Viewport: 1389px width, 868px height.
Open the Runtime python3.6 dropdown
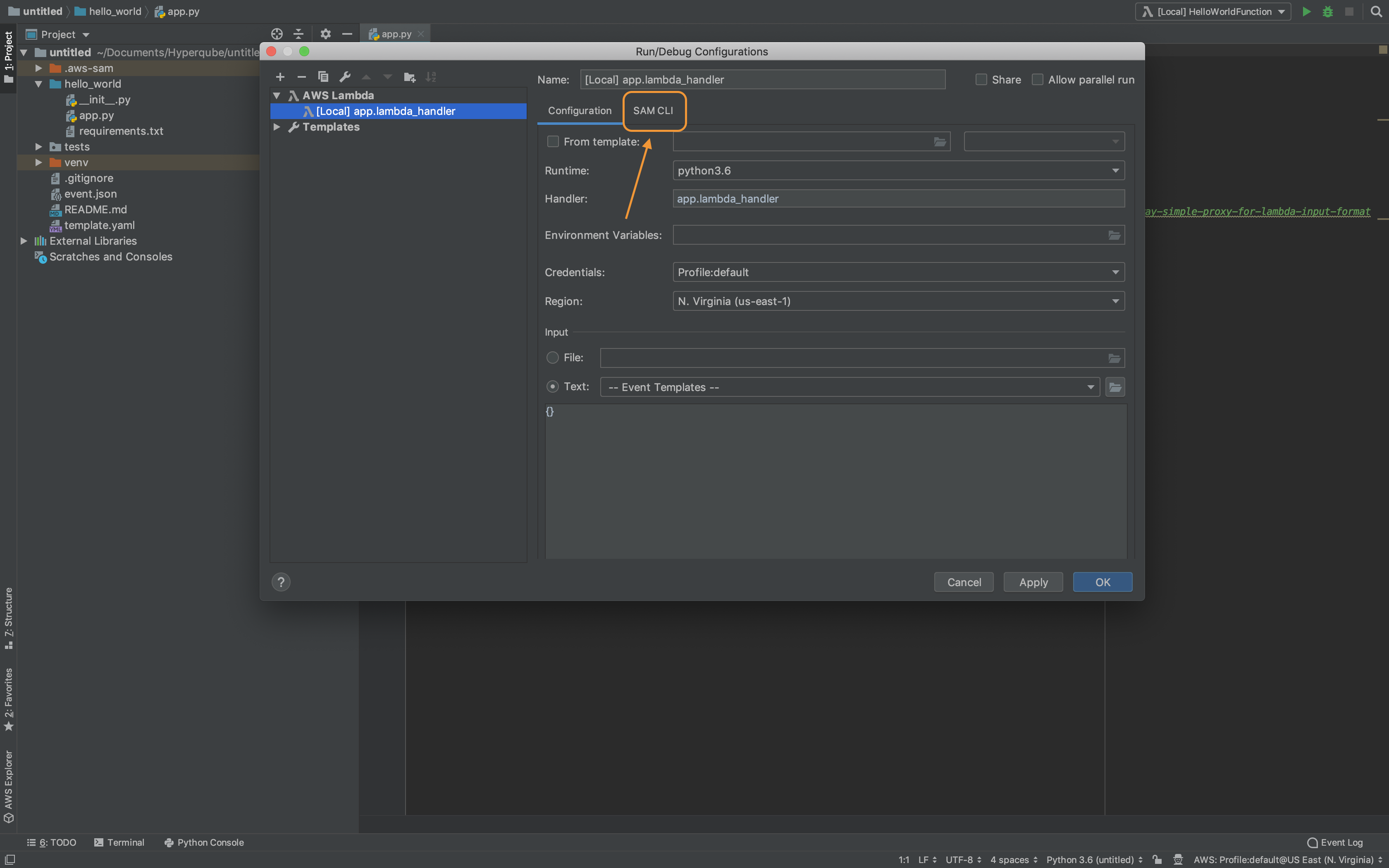(898, 170)
